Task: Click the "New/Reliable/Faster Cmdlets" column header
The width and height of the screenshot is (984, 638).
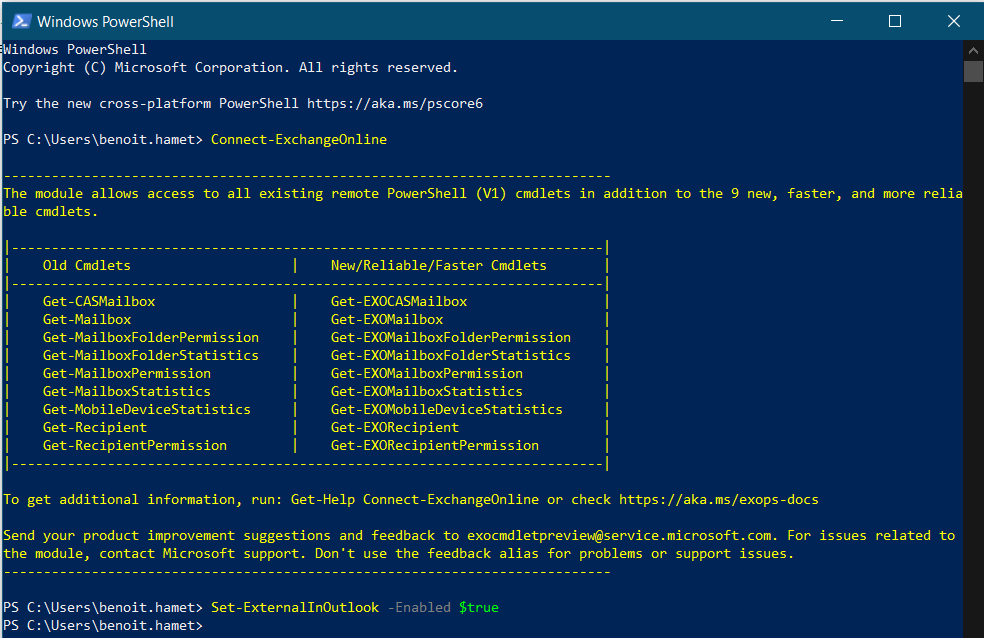Action: pos(438,266)
